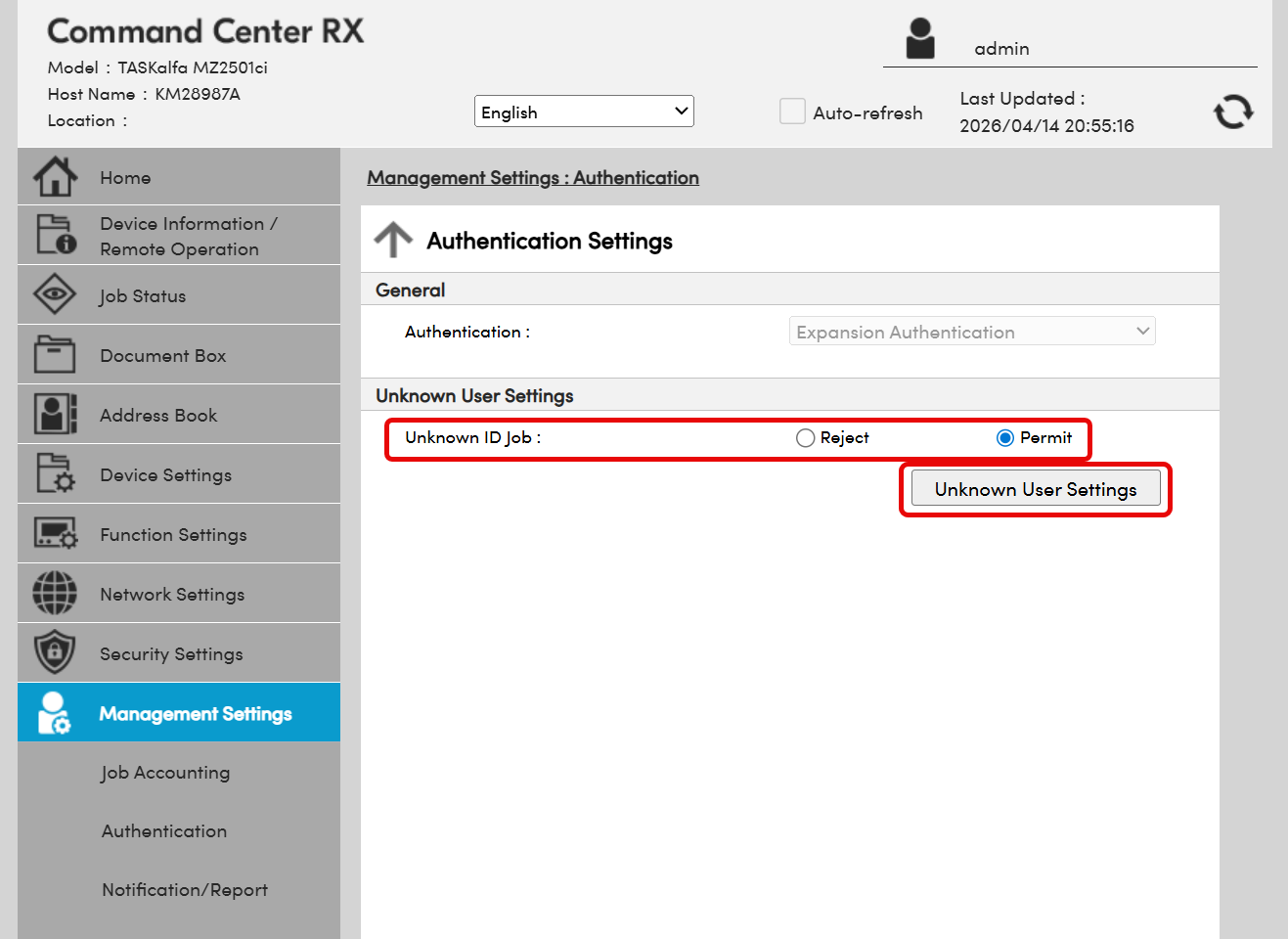Follow the Management Settings : Authentication breadcrumb link
The image size is (1288, 939).
click(x=532, y=178)
